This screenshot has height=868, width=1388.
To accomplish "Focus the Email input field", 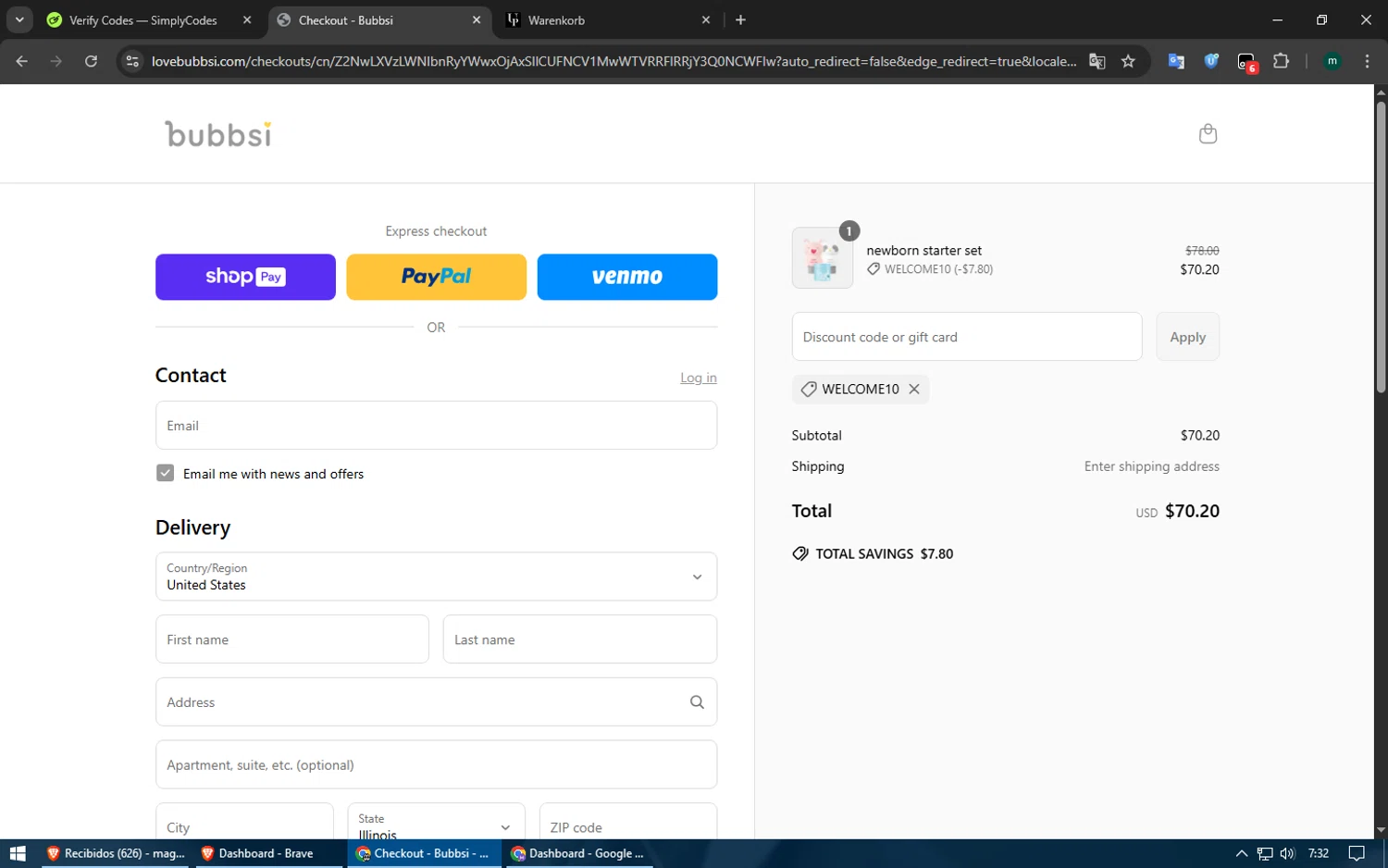I will (436, 426).
